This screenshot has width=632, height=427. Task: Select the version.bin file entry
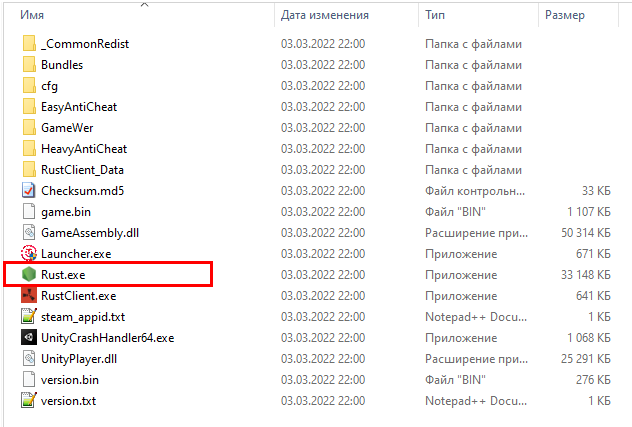click(70, 379)
